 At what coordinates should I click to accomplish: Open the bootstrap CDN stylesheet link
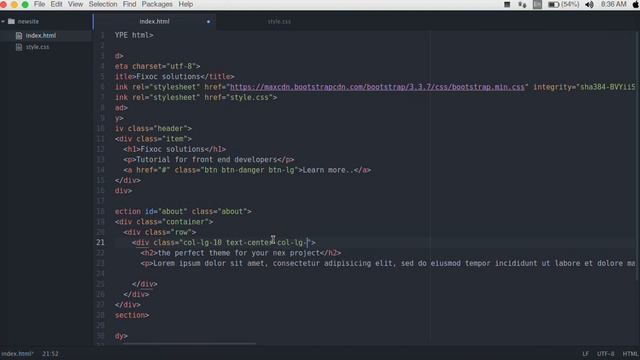coord(377,87)
